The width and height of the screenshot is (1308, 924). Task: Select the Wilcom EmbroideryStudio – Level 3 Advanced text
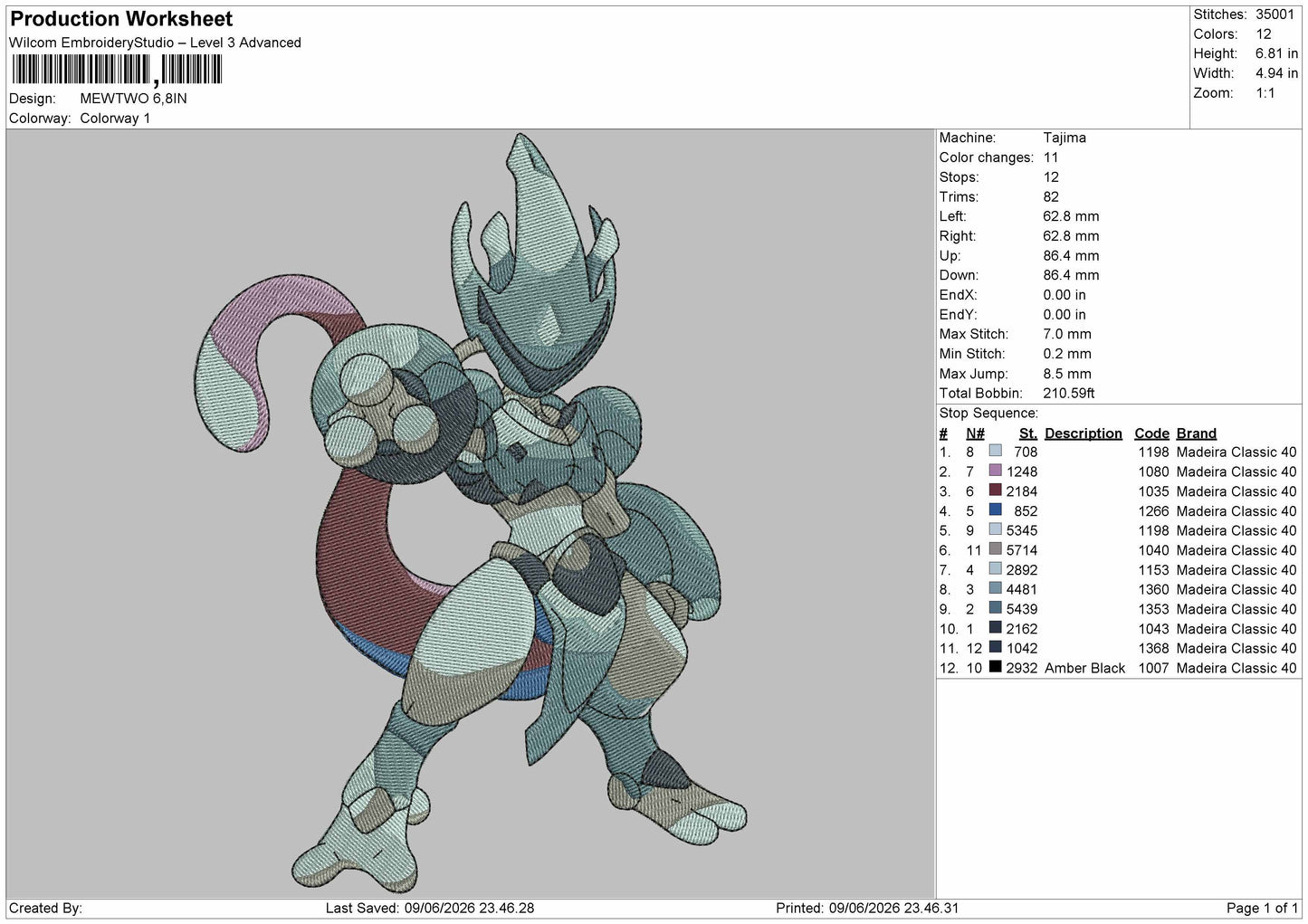[x=155, y=43]
